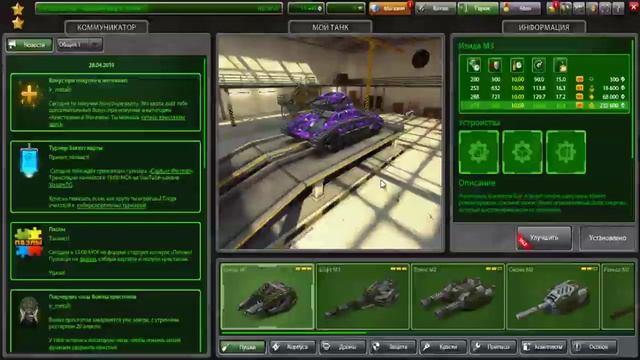Open the first device slot
Screen dimensions: 640x360
tap(479, 152)
